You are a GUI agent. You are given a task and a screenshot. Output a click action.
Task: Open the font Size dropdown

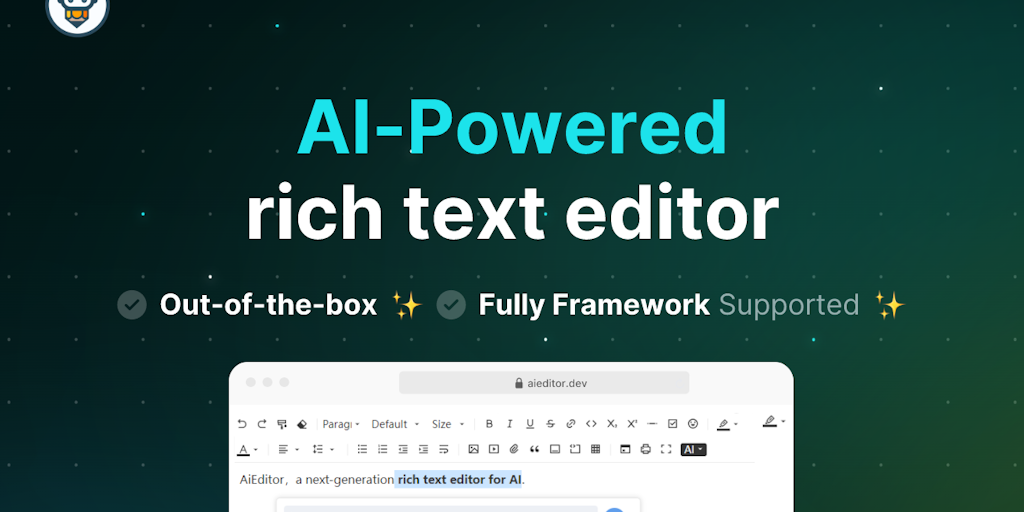pyautogui.click(x=447, y=424)
